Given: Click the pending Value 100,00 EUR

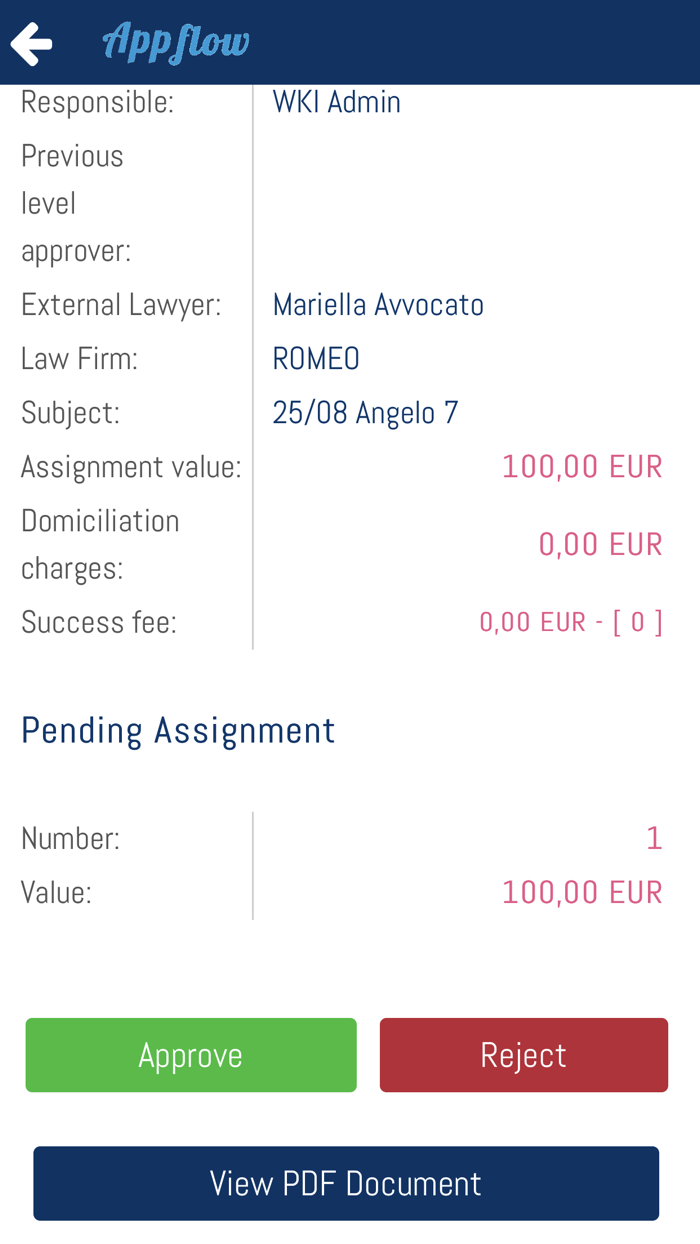Looking at the screenshot, I should [582, 891].
